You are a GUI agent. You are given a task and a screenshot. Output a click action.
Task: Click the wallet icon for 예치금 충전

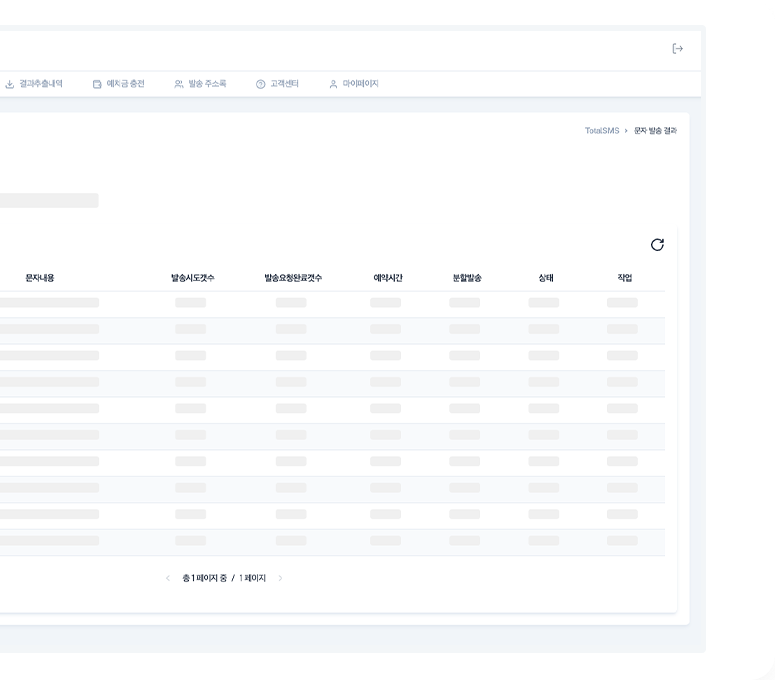97,84
